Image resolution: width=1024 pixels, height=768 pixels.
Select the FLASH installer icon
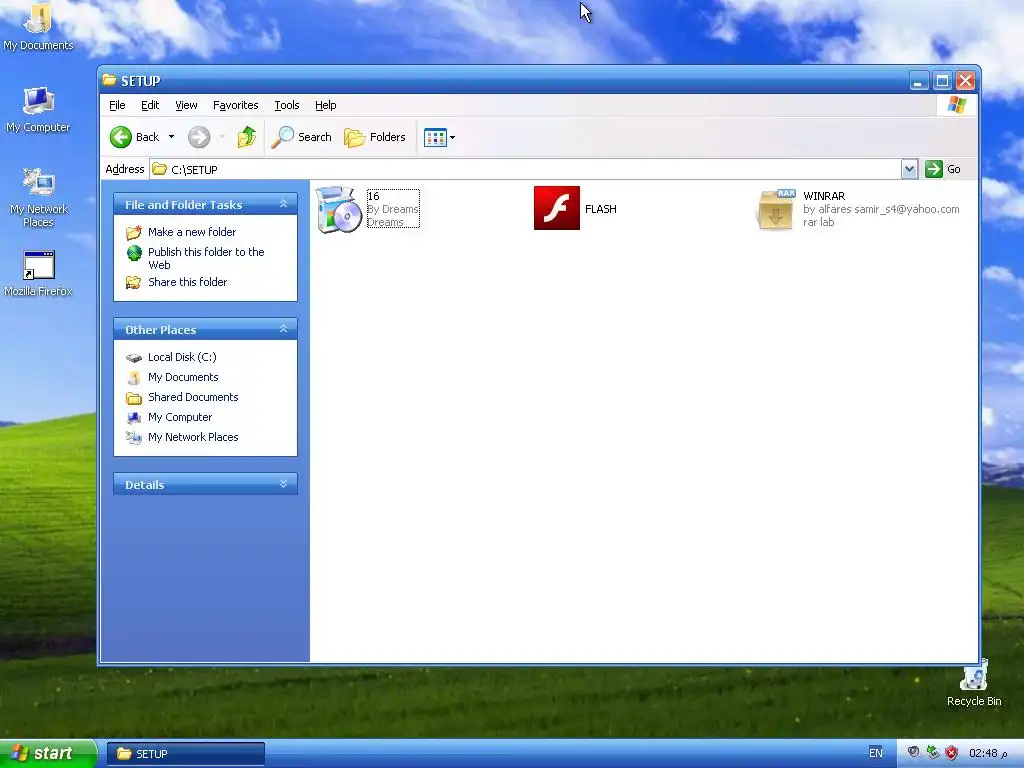(x=556, y=208)
